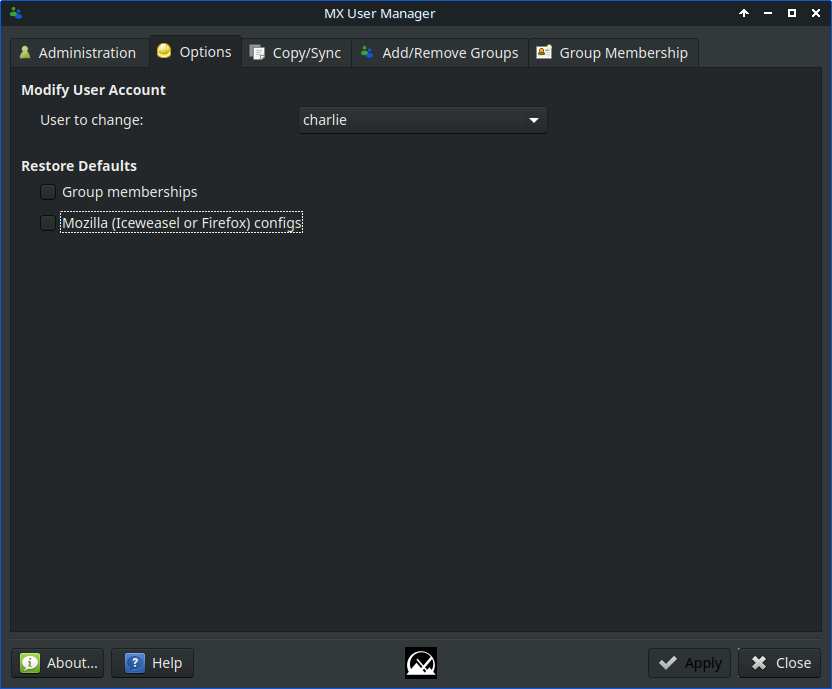Image resolution: width=832 pixels, height=689 pixels.
Task: Click the keep-above arrow in title bar
Action: pyautogui.click(x=744, y=13)
